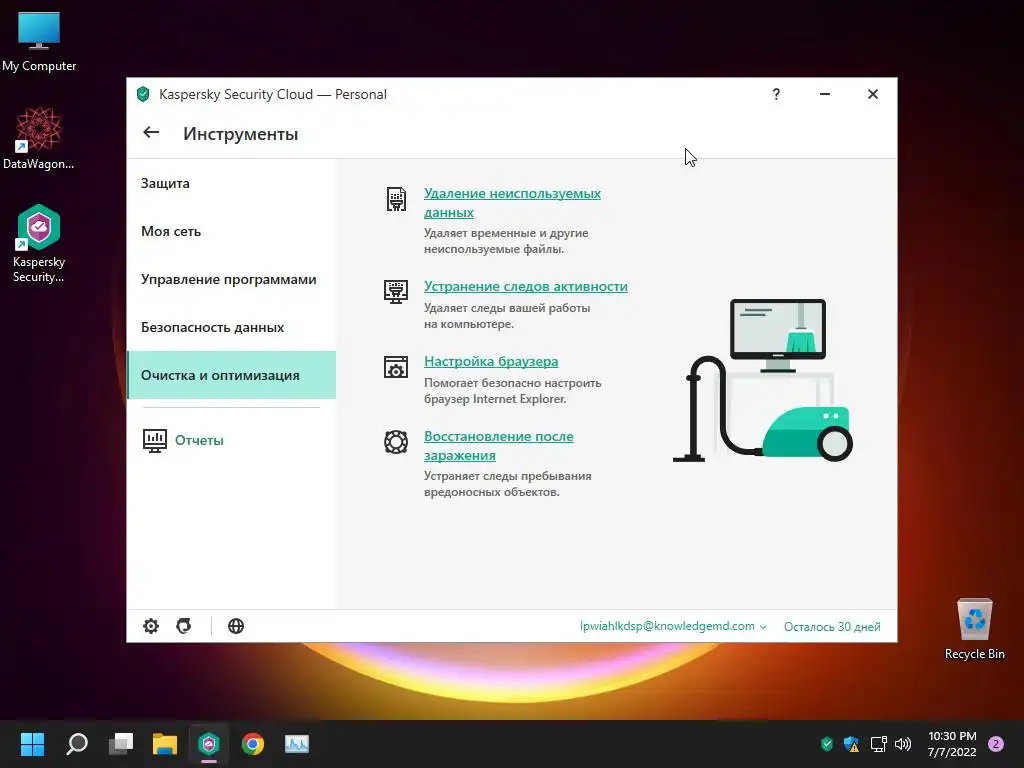Click the Осталось 30 дней license link

[x=832, y=626]
